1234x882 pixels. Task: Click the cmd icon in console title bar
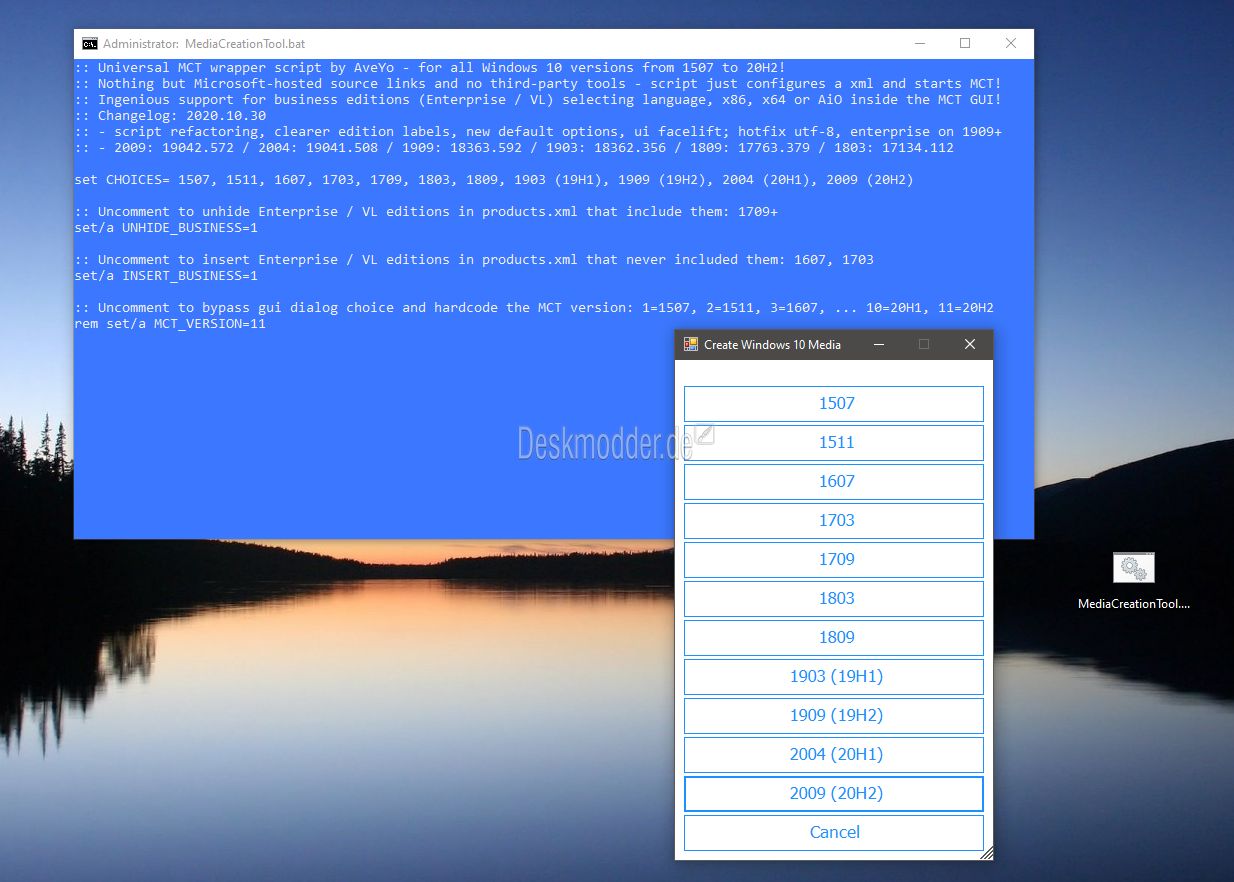(90, 43)
